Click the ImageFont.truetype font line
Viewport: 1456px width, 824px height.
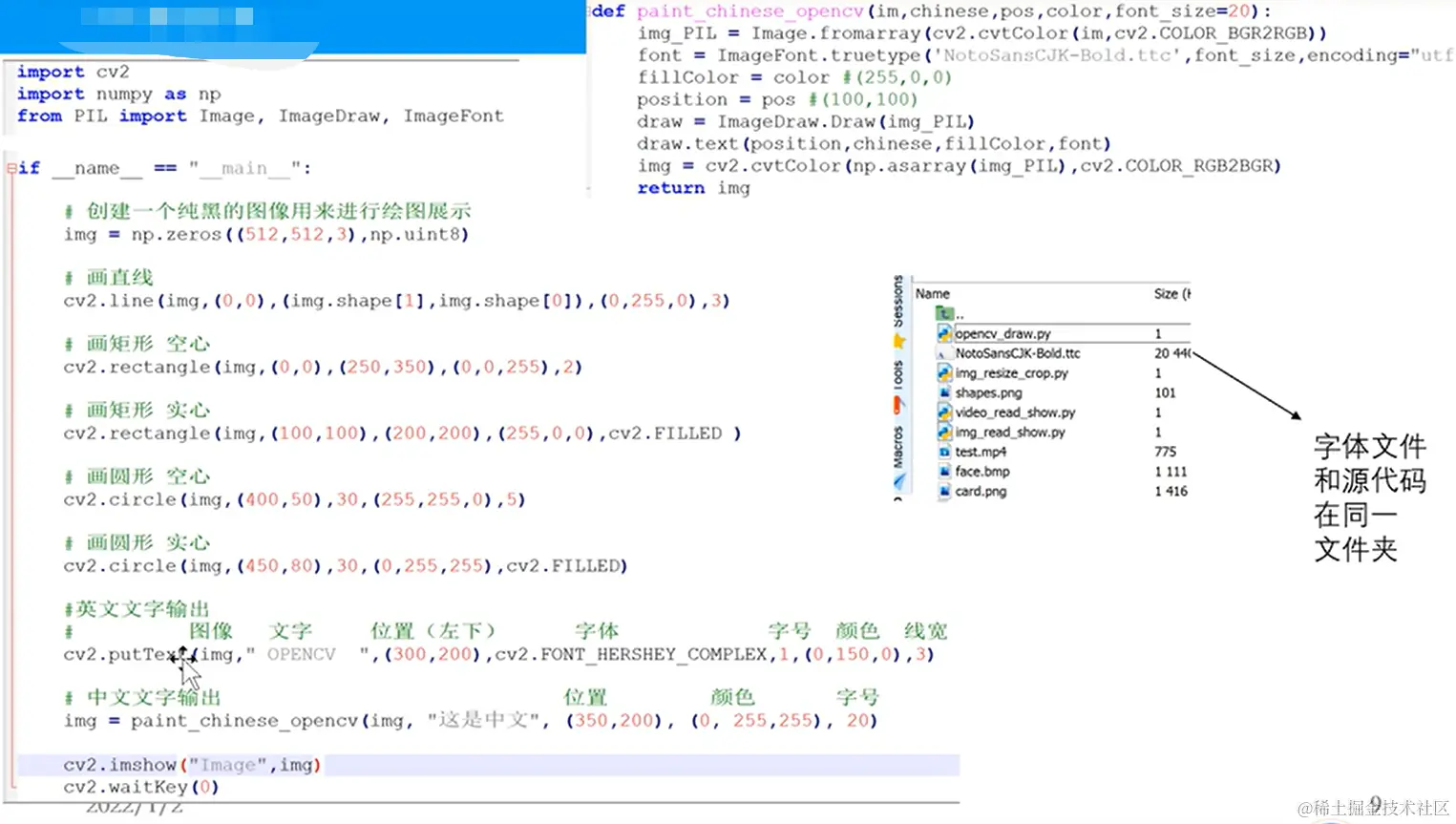click(x=1045, y=55)
